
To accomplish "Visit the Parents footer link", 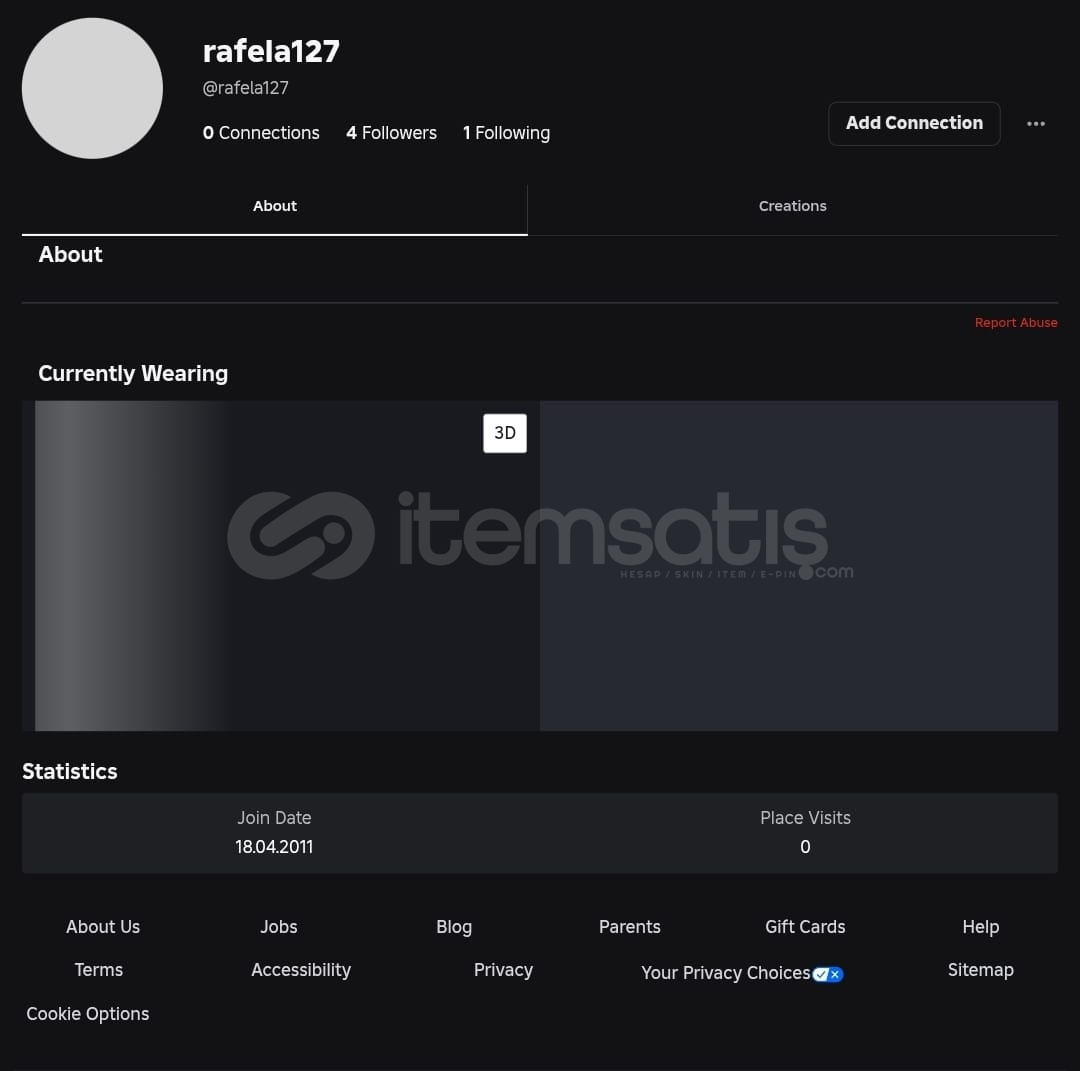I will (x=629, y=927).
